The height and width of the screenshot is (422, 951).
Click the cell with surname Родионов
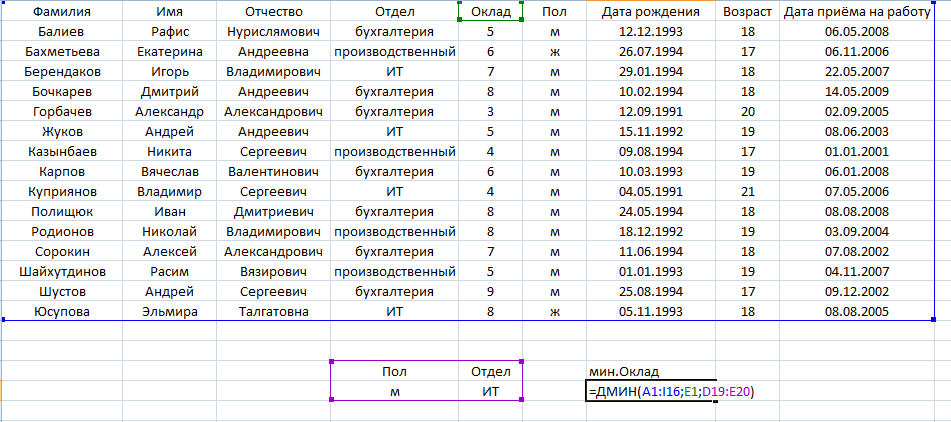pyautogui.click(x=61, y=232)
